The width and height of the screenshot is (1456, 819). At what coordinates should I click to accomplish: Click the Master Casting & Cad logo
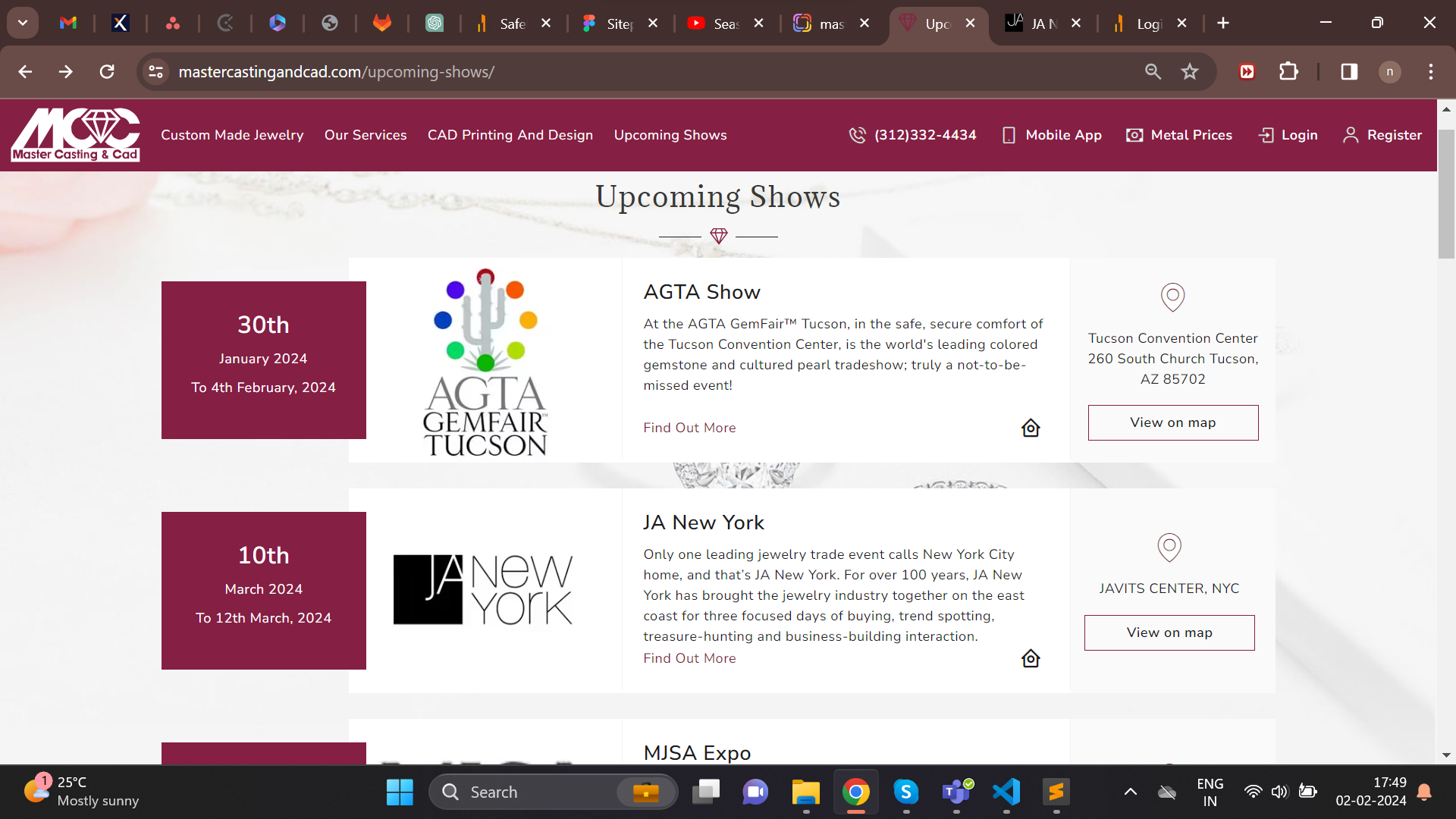pos(75,135)
